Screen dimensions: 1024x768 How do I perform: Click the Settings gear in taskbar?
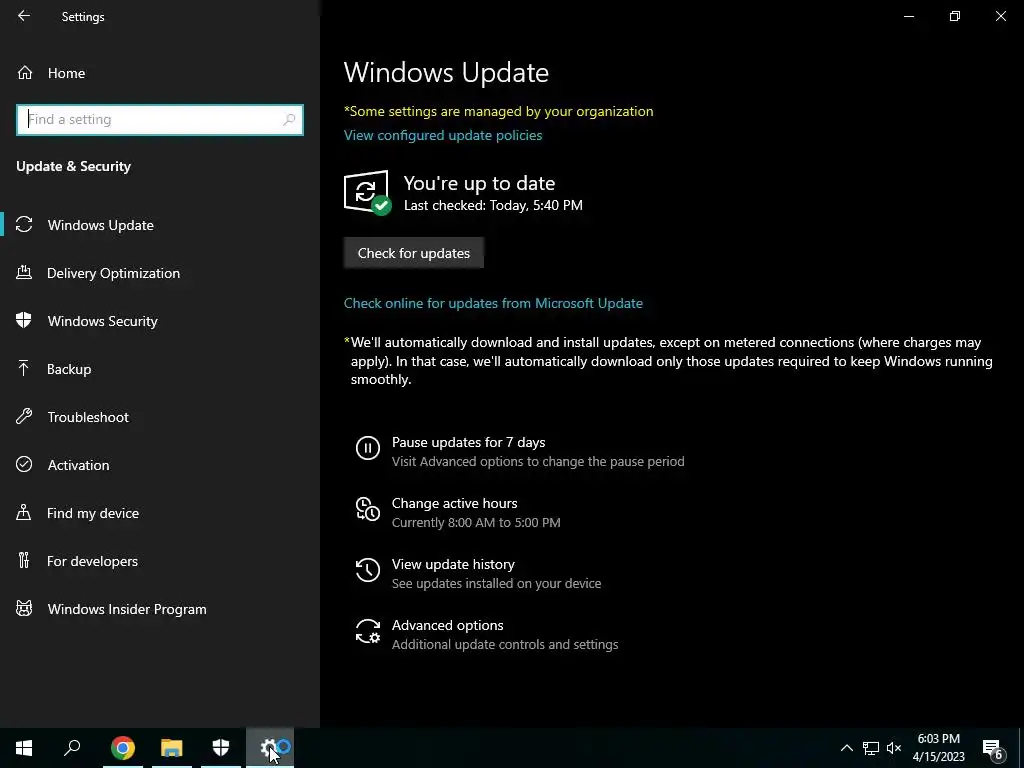(x=270, y=748)
